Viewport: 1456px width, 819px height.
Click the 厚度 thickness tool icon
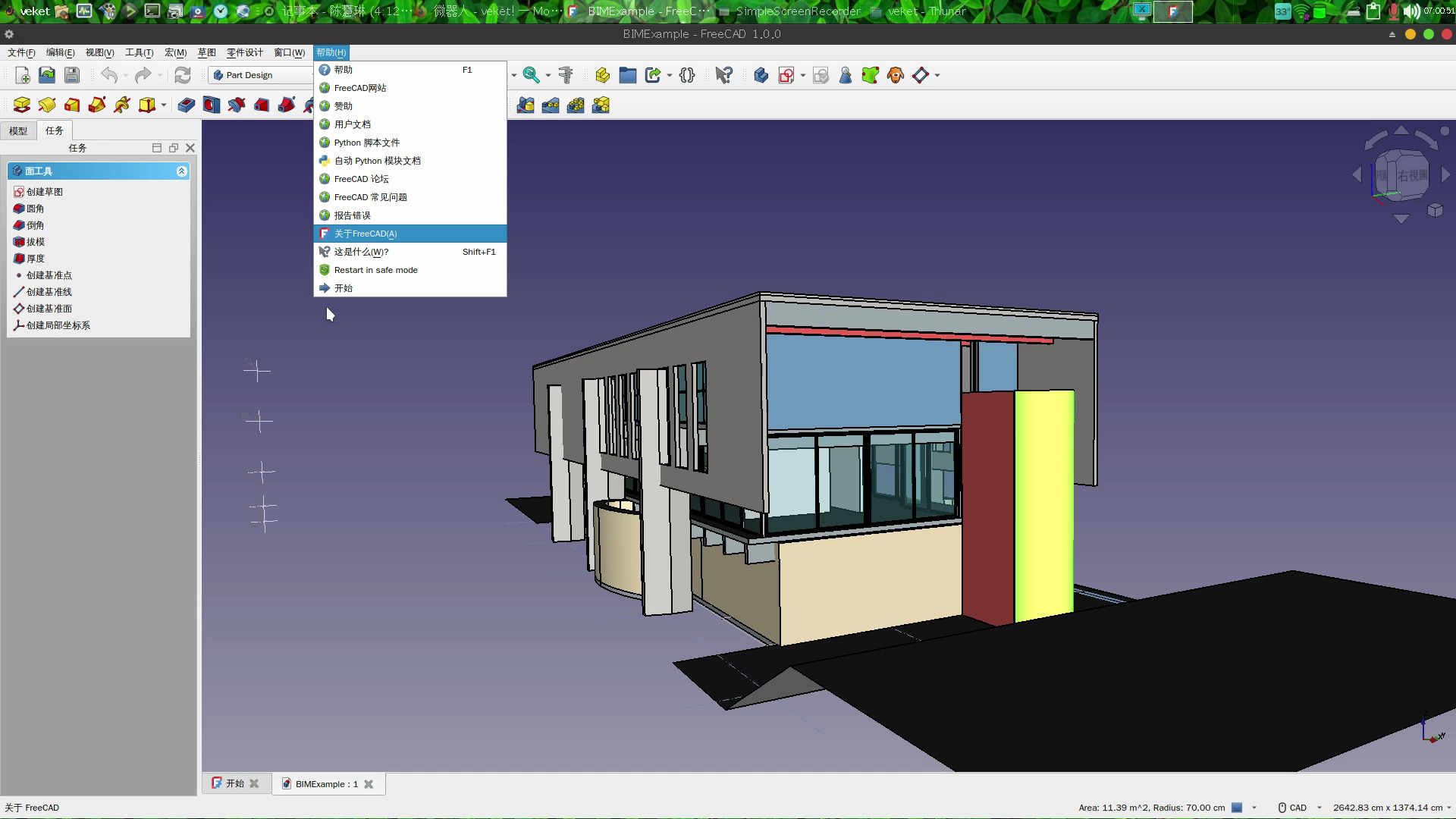(x=18, y=258)
